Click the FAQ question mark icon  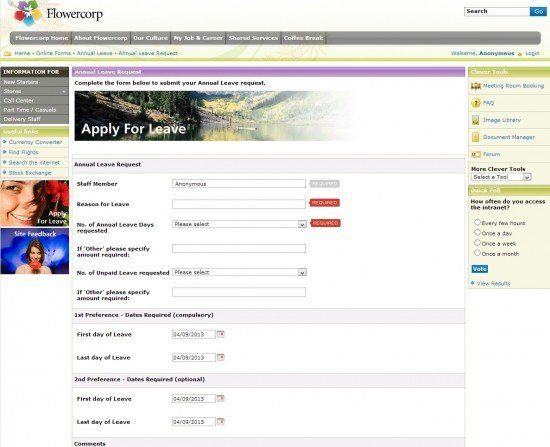coord(476,103)
